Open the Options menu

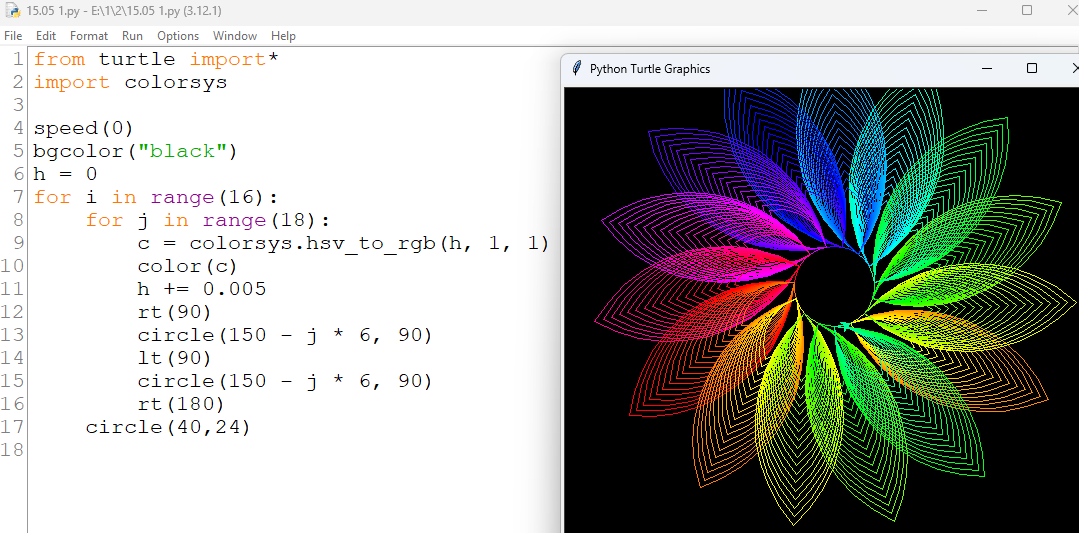click(178, 36)
